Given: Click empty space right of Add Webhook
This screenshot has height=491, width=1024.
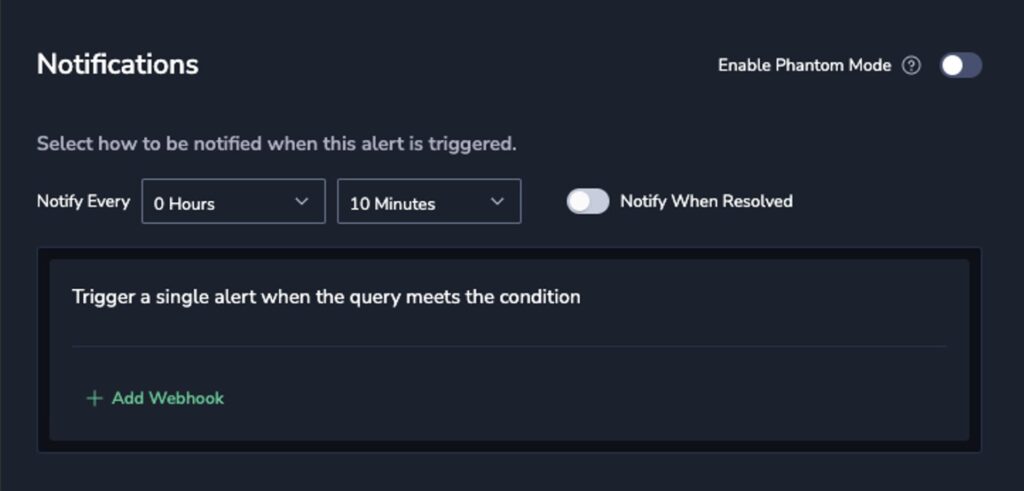Looking at the screenshot, I should [588, 398].
